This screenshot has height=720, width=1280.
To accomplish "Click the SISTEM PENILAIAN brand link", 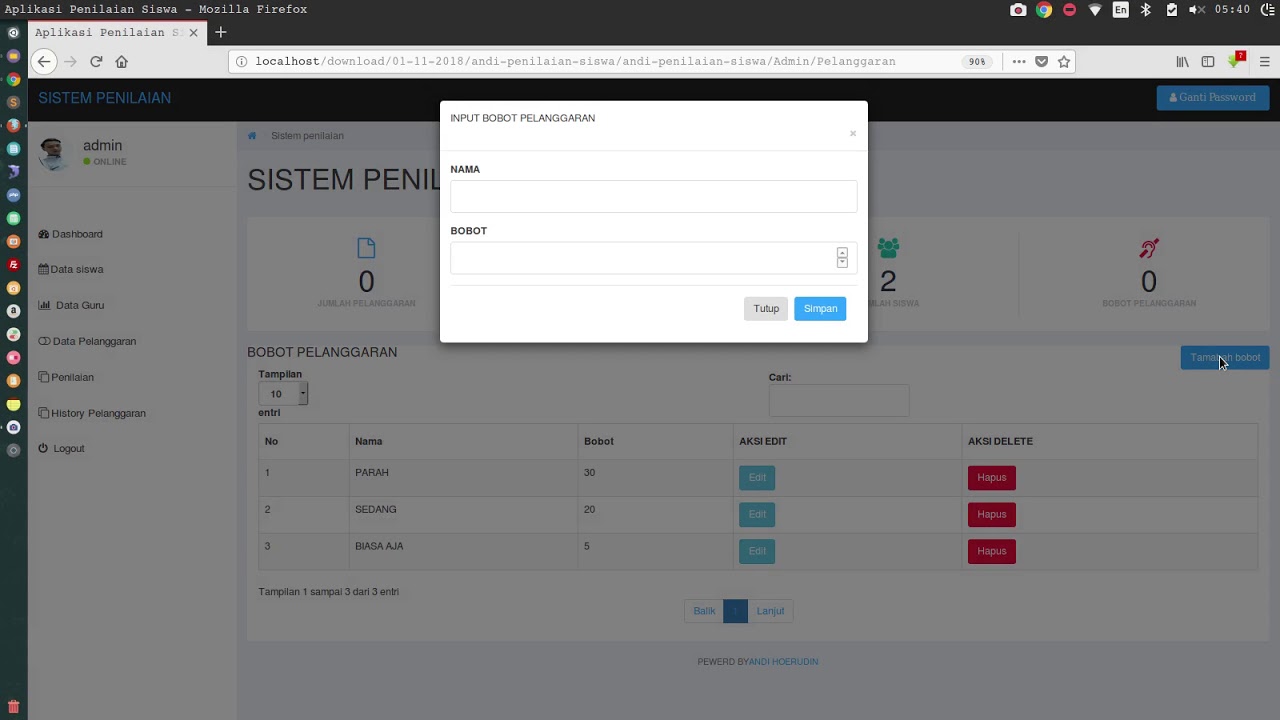I will 105,98.
